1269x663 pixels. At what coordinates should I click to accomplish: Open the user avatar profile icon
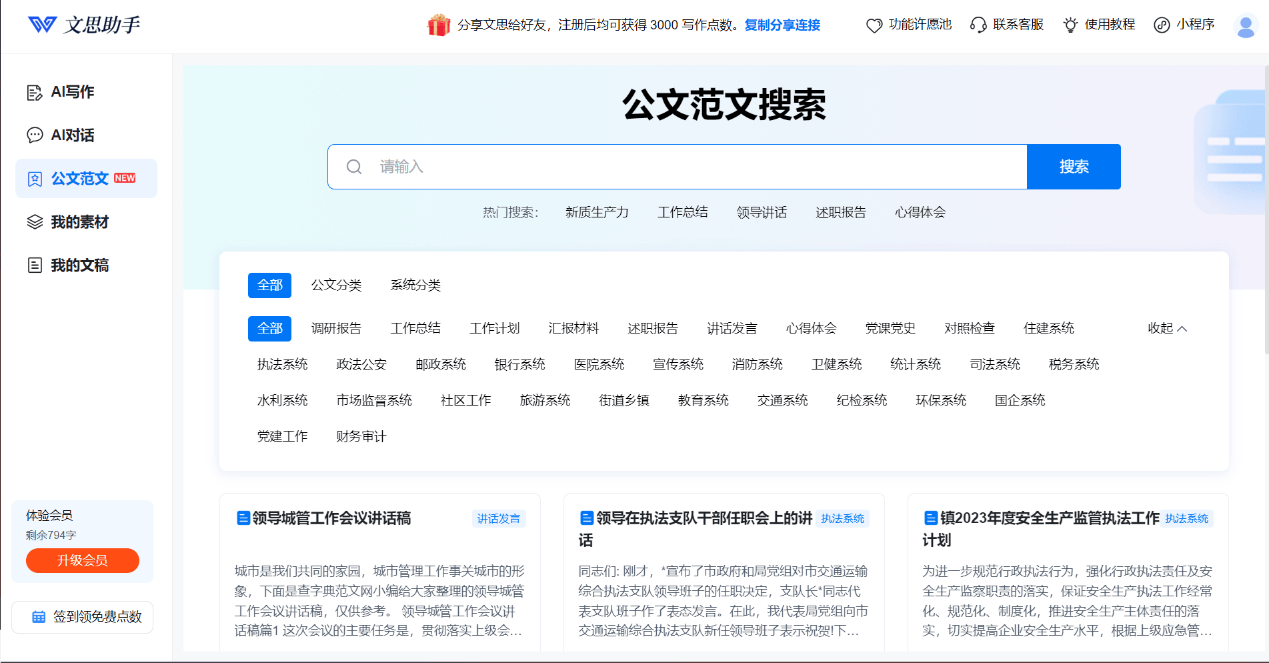pyautogui.click(x=1245, y=26)
